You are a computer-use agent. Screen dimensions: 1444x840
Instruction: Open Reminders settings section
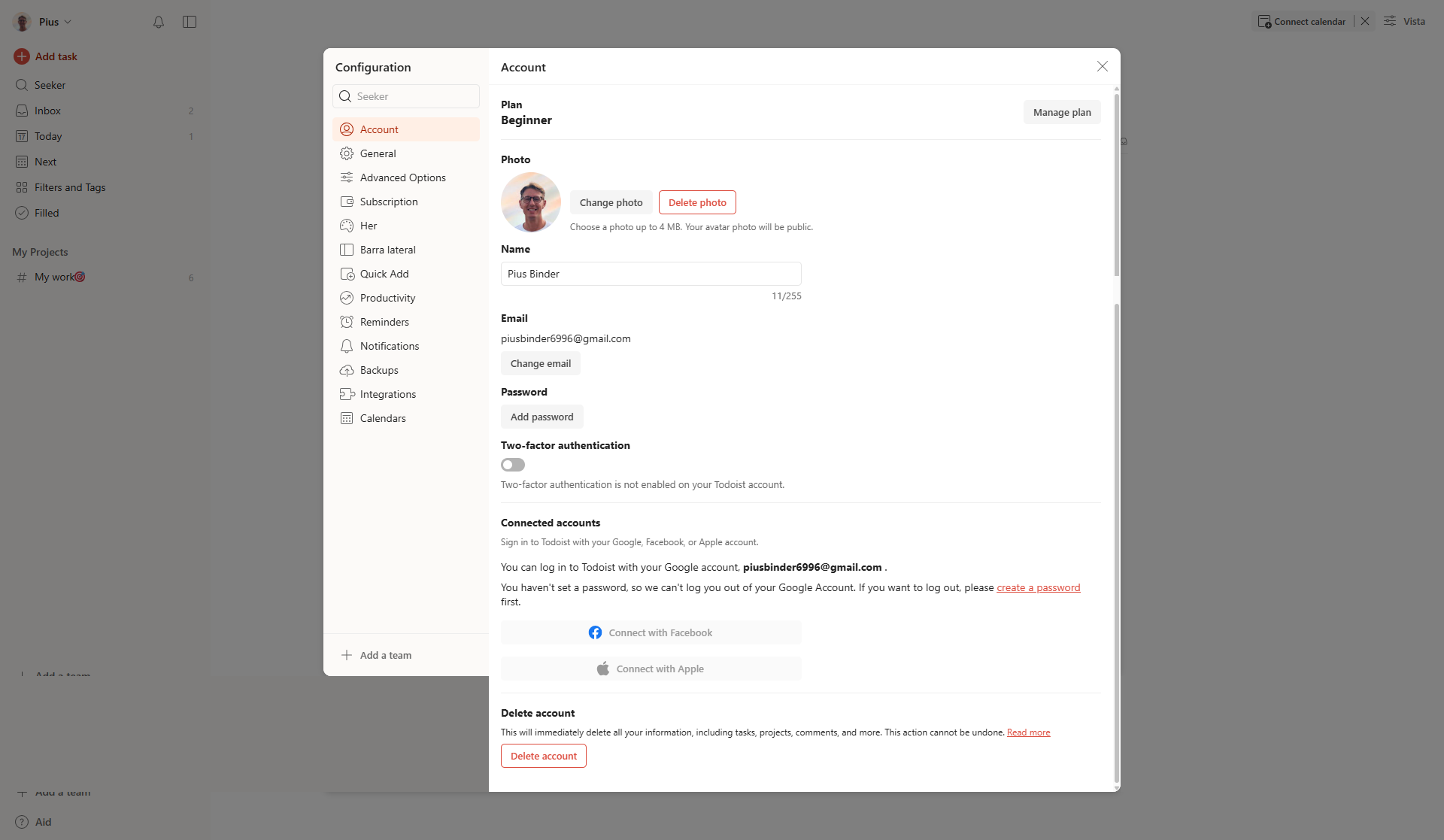click(384, 322)
